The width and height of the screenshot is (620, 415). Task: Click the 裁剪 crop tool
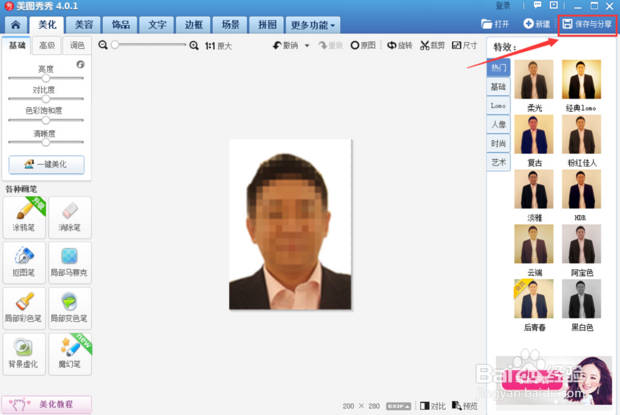coord(432,45)
